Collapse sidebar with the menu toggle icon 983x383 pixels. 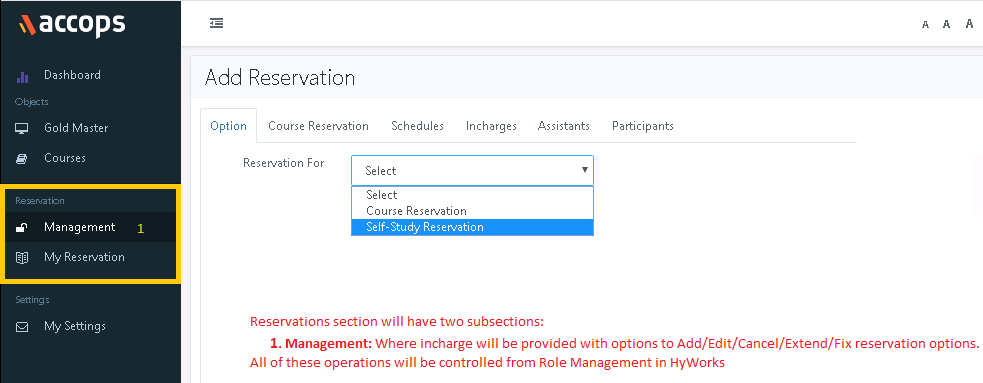point(216,23)
